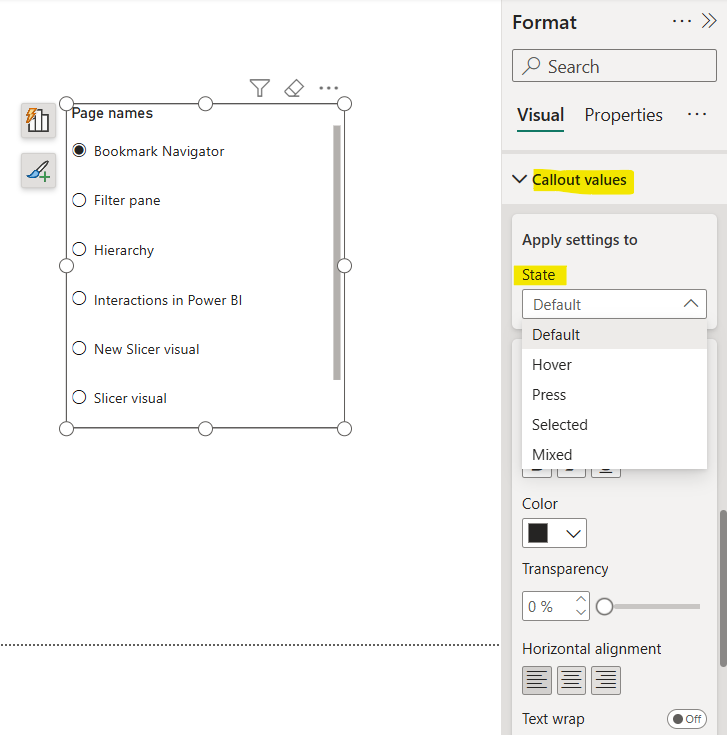The image size is (727, 735).
Task: Close the State dropdown box
Action: [614, 304]
